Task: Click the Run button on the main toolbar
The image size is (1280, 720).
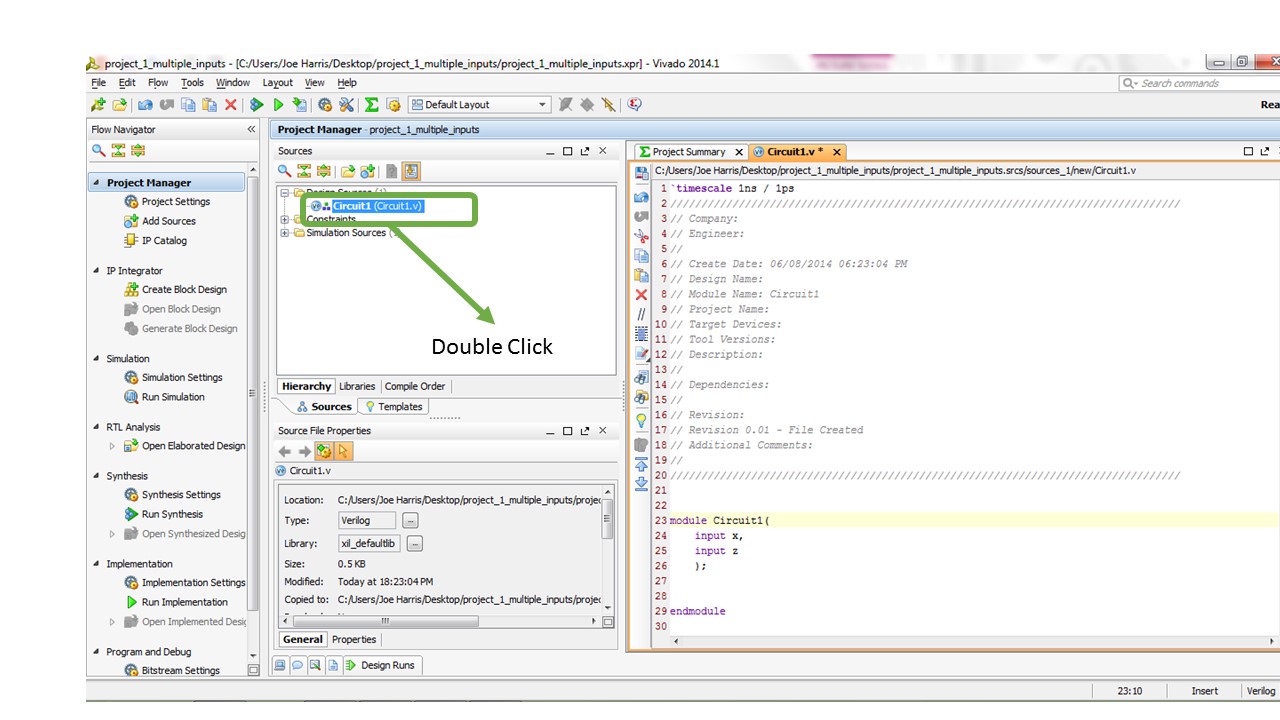Action: 279,104
